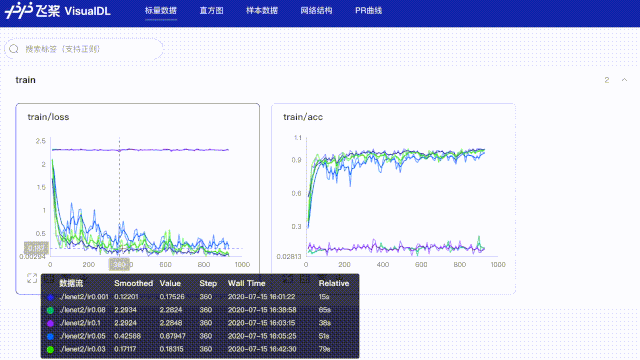
Task: Select the PR曲线 tab
Action: 368,11
